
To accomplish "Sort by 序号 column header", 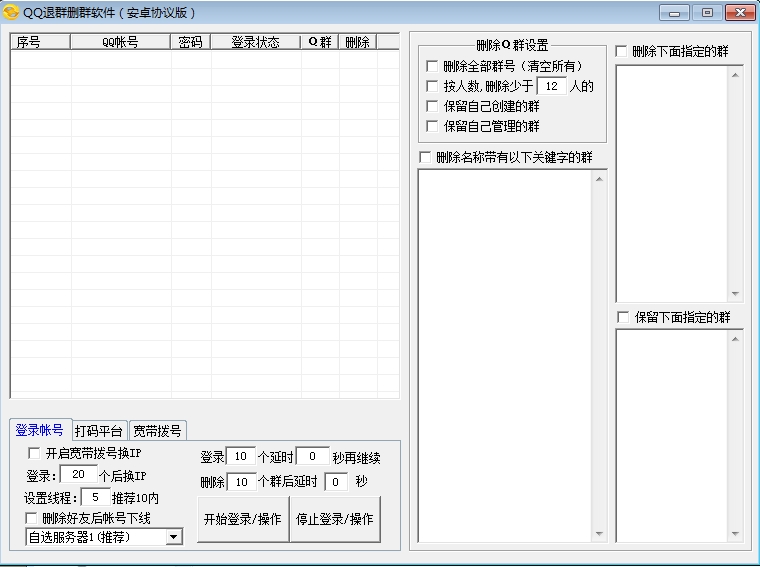I will pyautogui.click(x=40, y=42).
